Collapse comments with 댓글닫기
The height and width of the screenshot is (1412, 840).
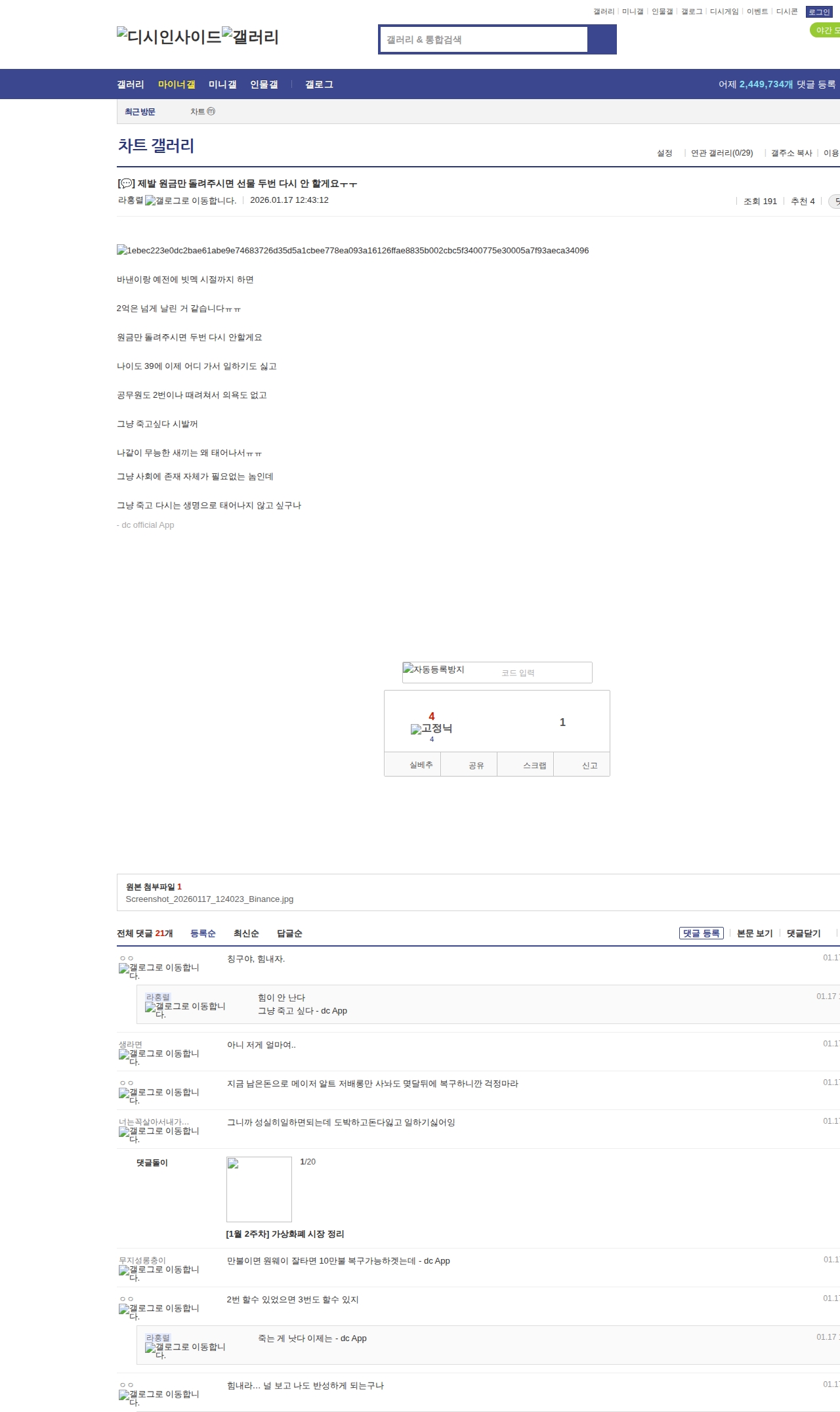click(x=803, y=933)
